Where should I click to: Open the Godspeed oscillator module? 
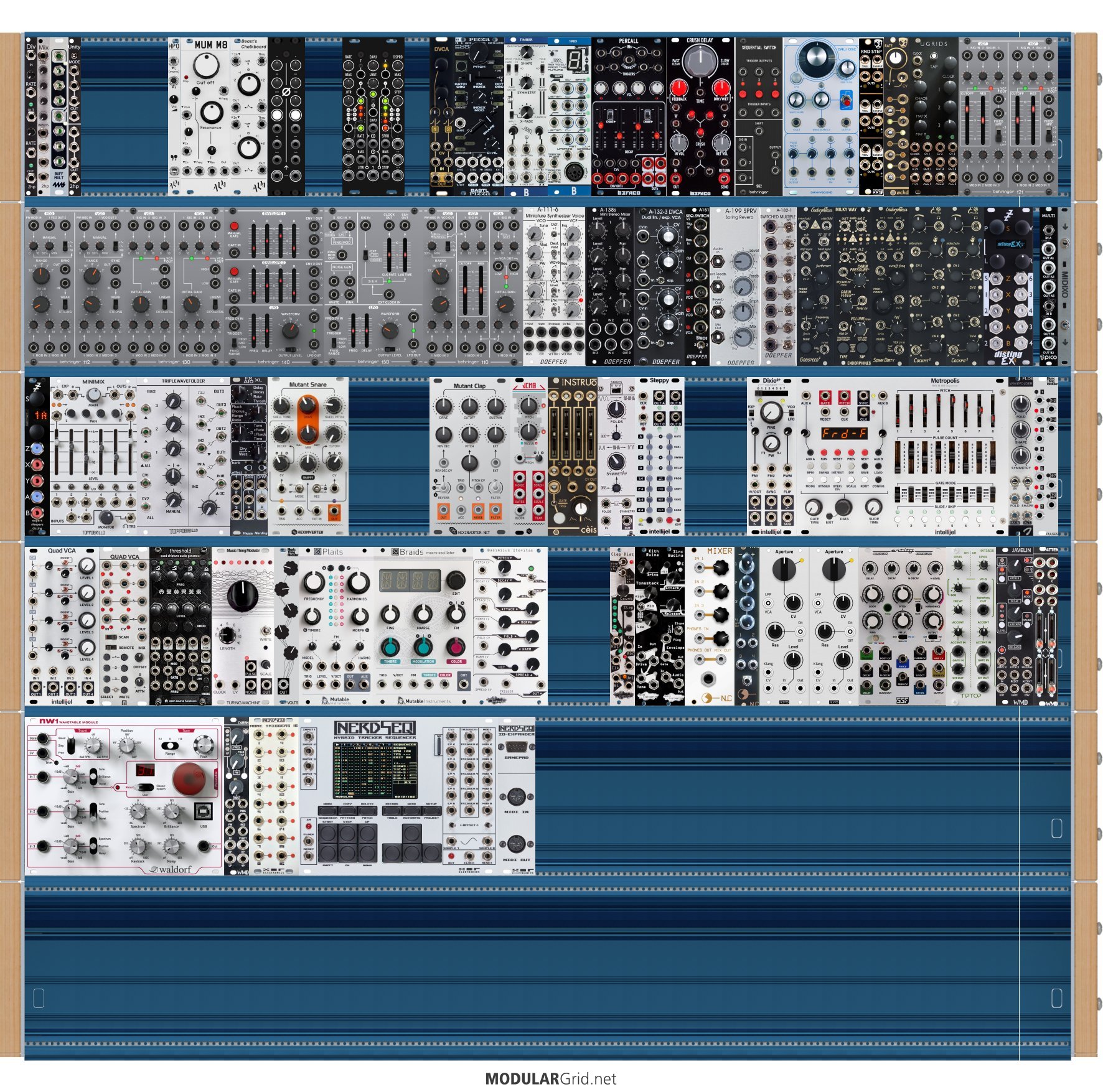click(x=815, y=287)
